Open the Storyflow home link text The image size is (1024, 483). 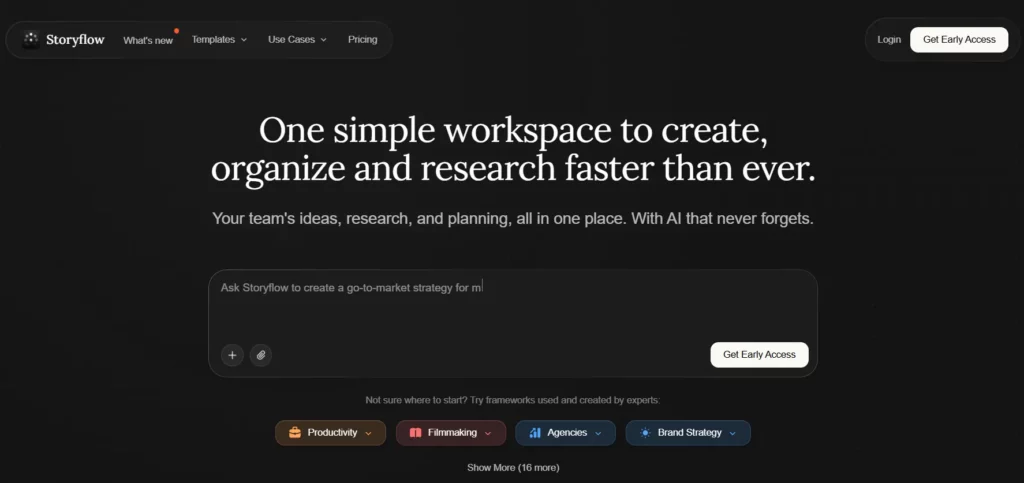click(75, 40)
